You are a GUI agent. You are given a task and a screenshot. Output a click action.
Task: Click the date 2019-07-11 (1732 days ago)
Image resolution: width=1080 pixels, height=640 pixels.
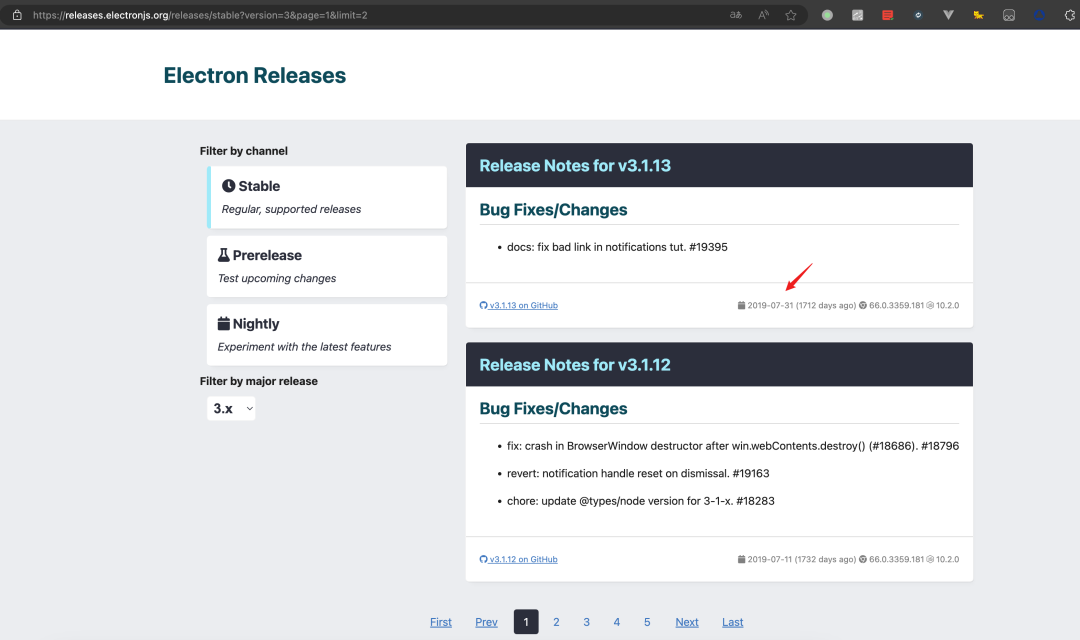tap(802, 559)
